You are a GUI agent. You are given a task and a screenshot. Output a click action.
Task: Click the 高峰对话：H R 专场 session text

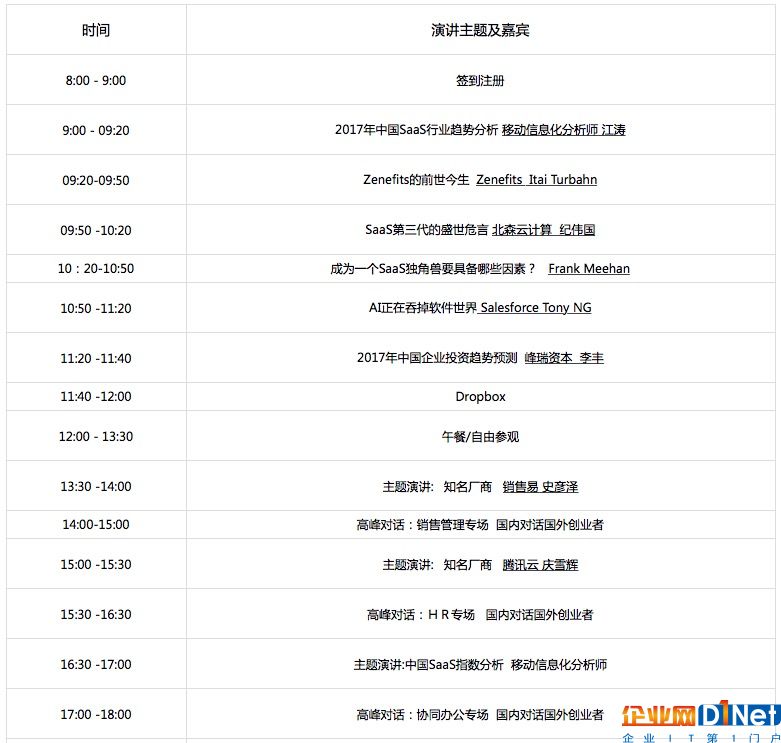click(x=421, y=615)
